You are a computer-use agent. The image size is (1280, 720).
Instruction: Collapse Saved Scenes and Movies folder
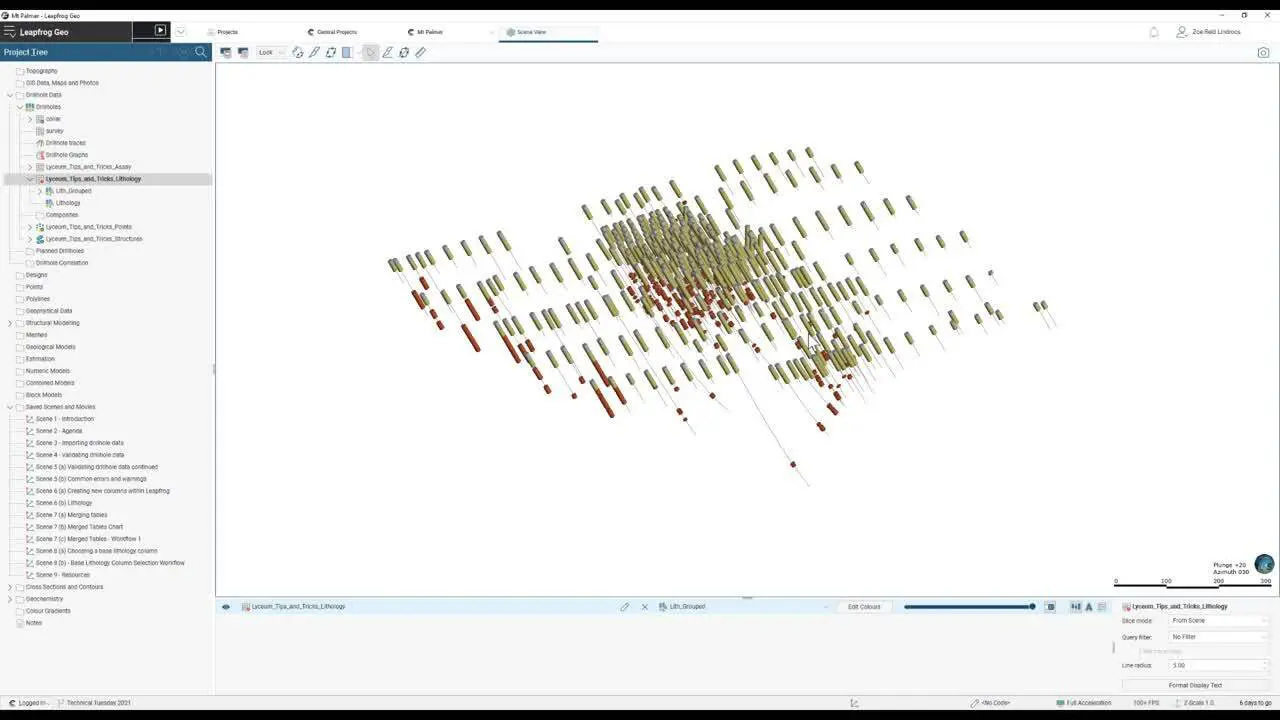(10, 407)
